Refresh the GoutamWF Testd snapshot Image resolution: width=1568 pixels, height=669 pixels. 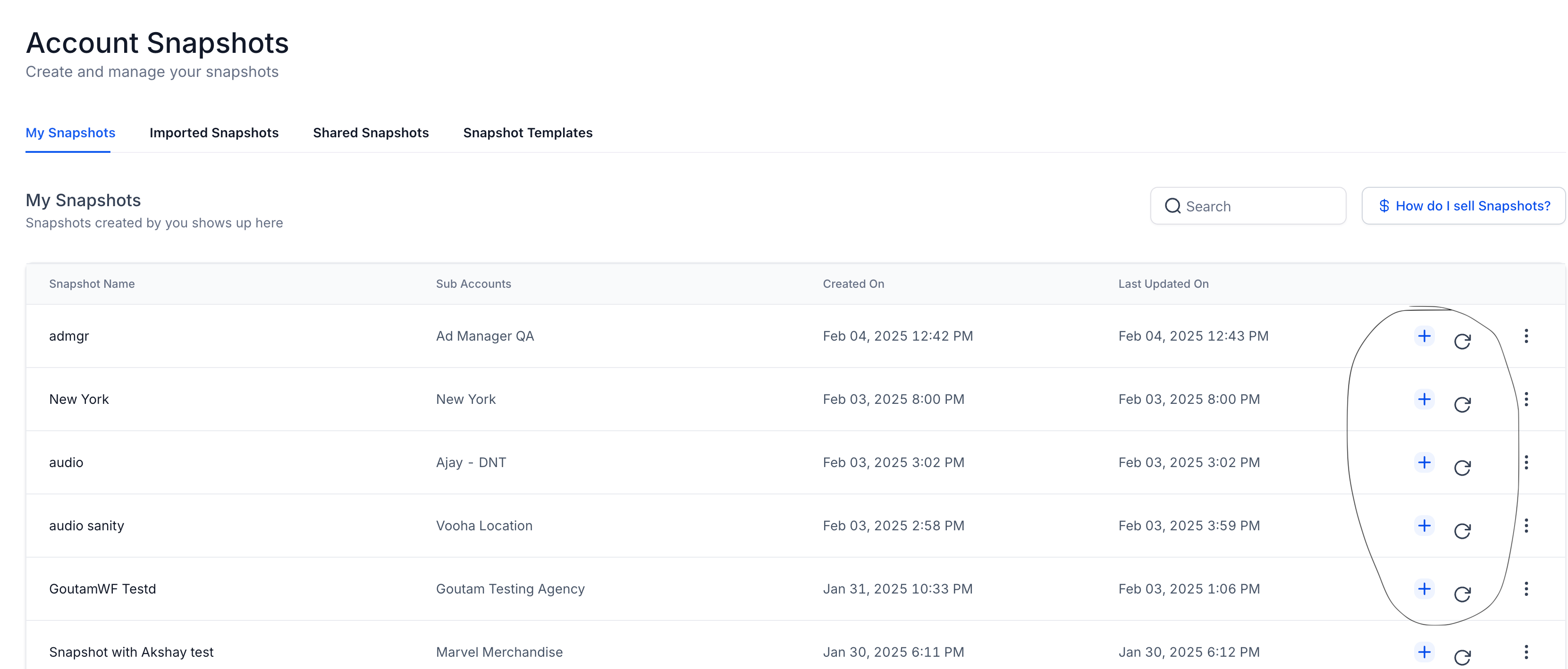(x=1462, y=594)
